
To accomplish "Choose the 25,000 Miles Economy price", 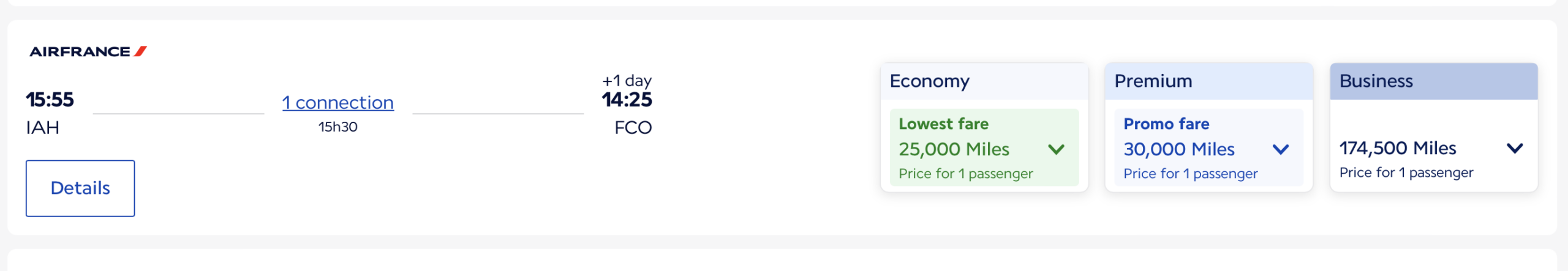I will (954, 149).
